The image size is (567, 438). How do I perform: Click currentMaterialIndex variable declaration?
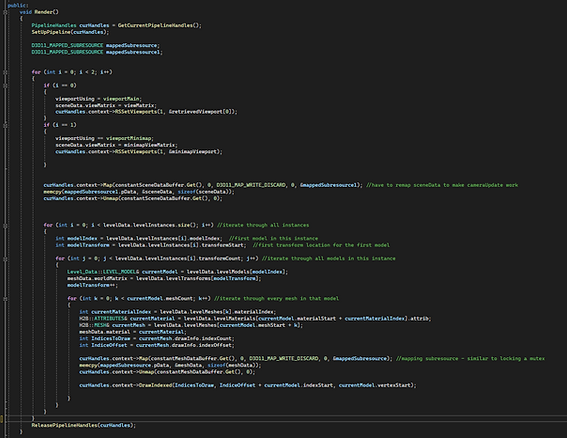pyautogui.click(x=121, y=312)
